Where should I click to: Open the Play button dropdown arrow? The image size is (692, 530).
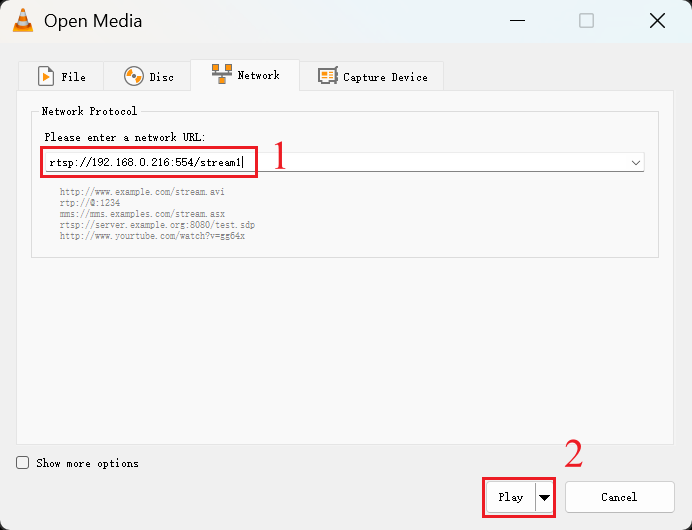(544, 497)
